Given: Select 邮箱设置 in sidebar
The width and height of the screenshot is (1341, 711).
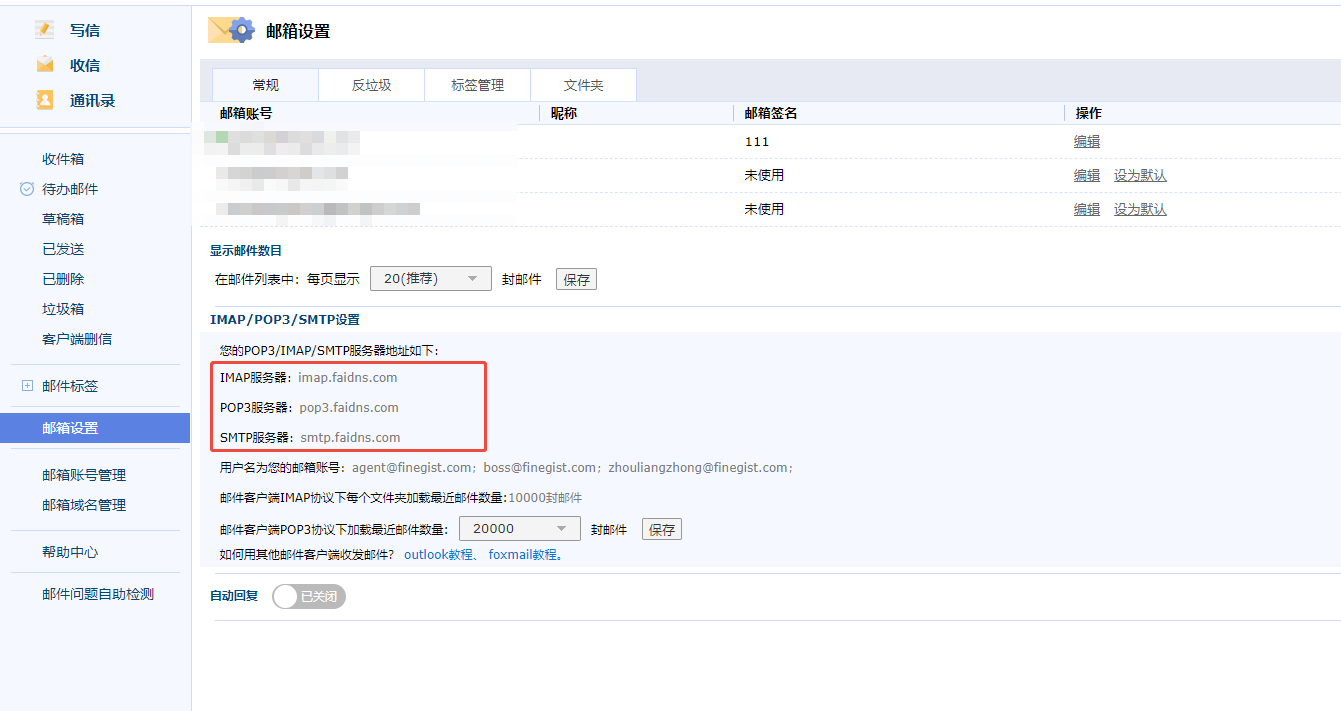Looking at the screenshot, I should point(95,428).
